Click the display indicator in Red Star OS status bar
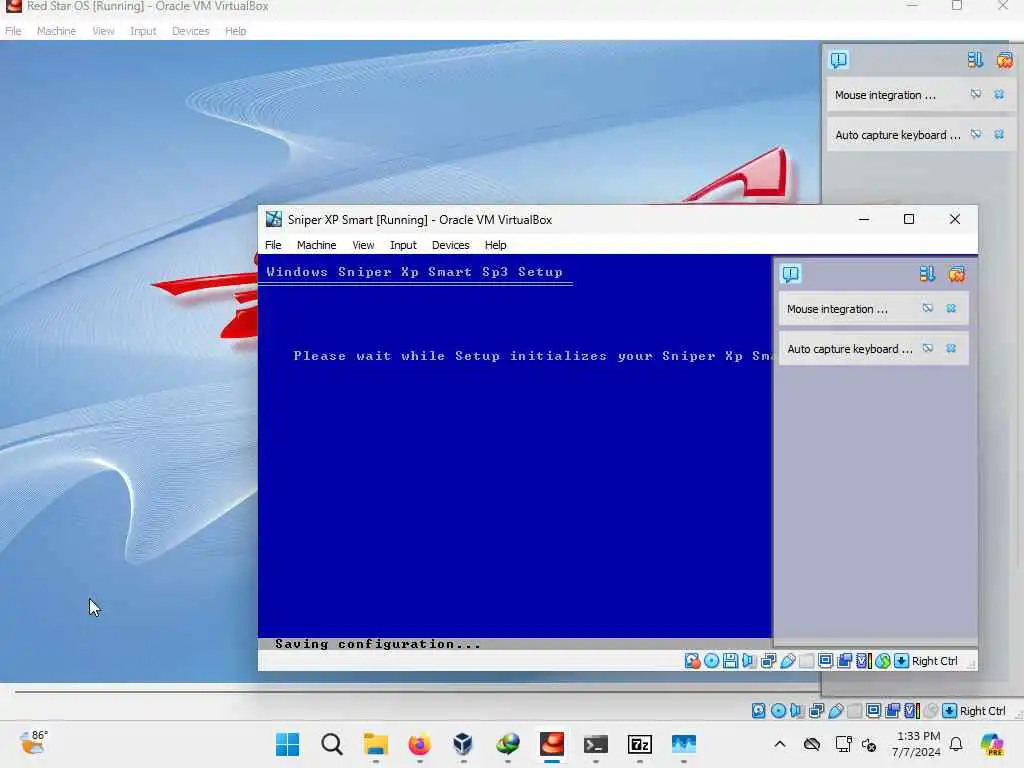Screen dimensions: 1024x768 (873, 711)
